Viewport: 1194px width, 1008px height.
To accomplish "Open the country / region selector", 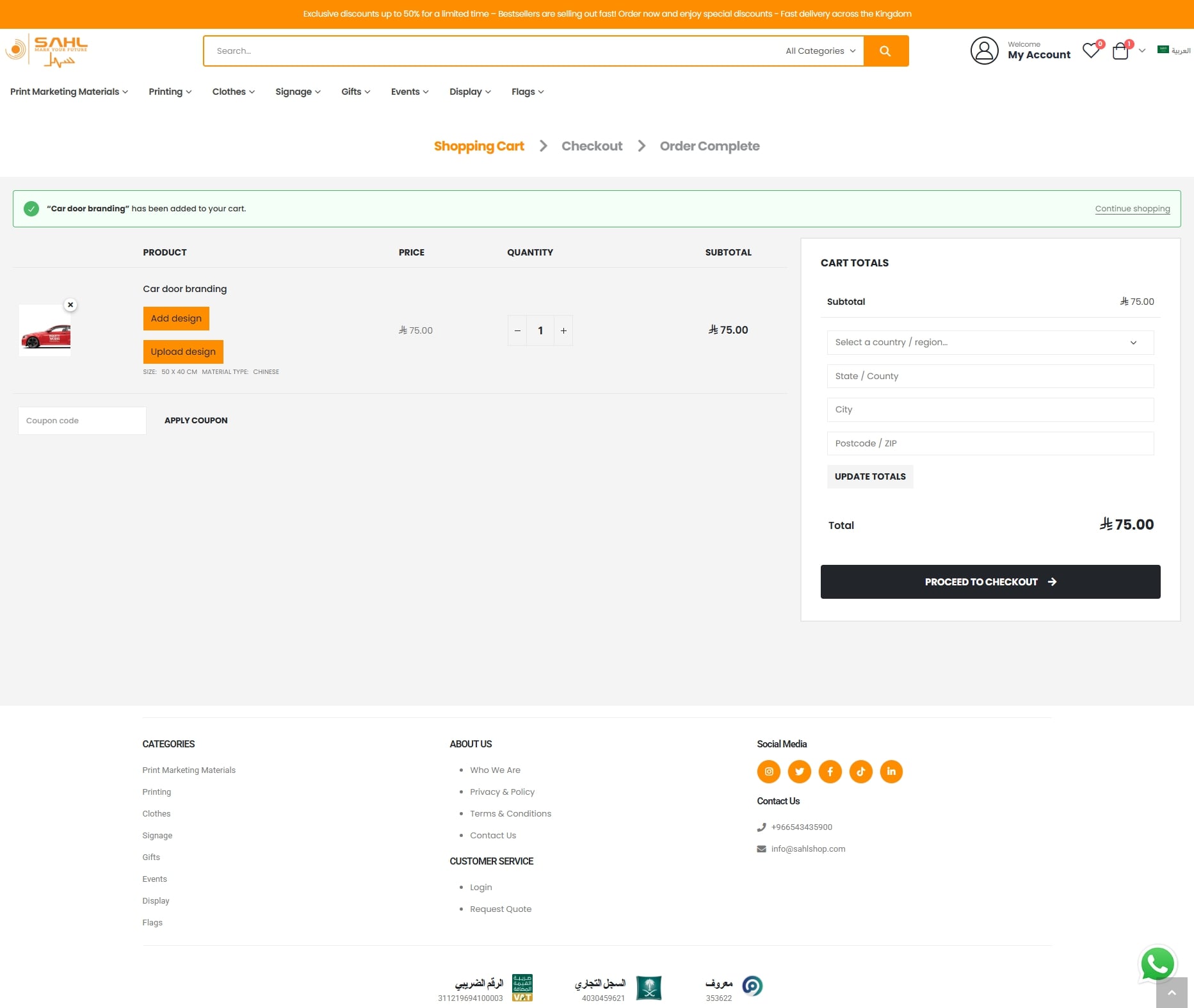I will tap(990, 343).
